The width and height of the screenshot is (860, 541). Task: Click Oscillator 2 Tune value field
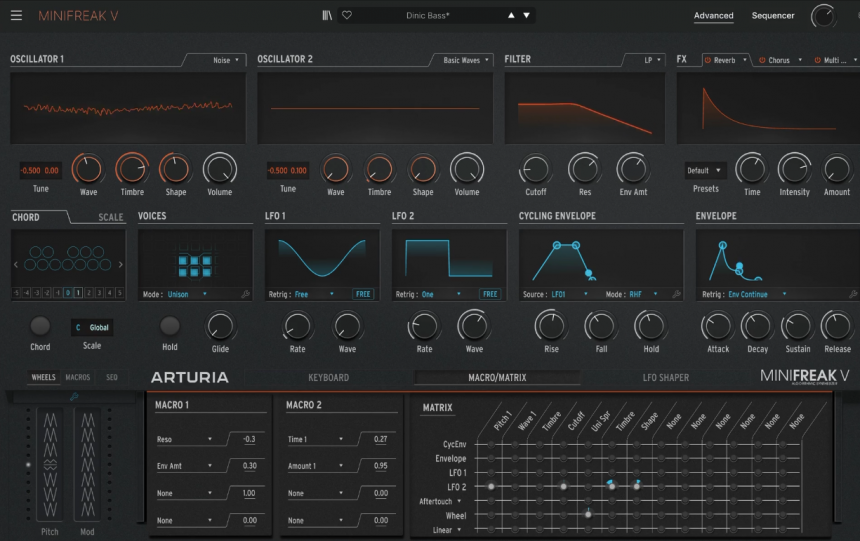tap(287, 171)
